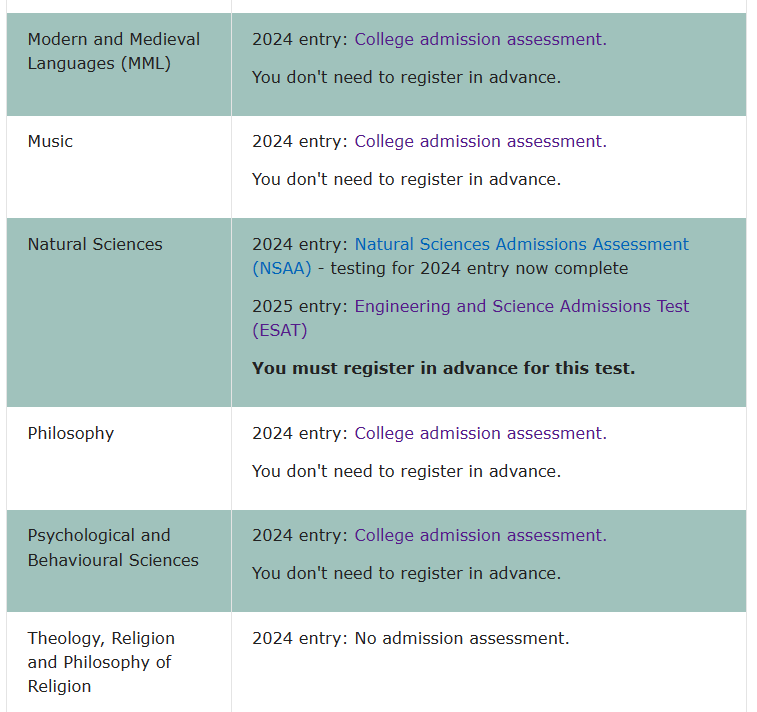Open the MML row's College admission assessment link
Image resolution: width=757 pixels, height=712 pixels.
[480, 40]
